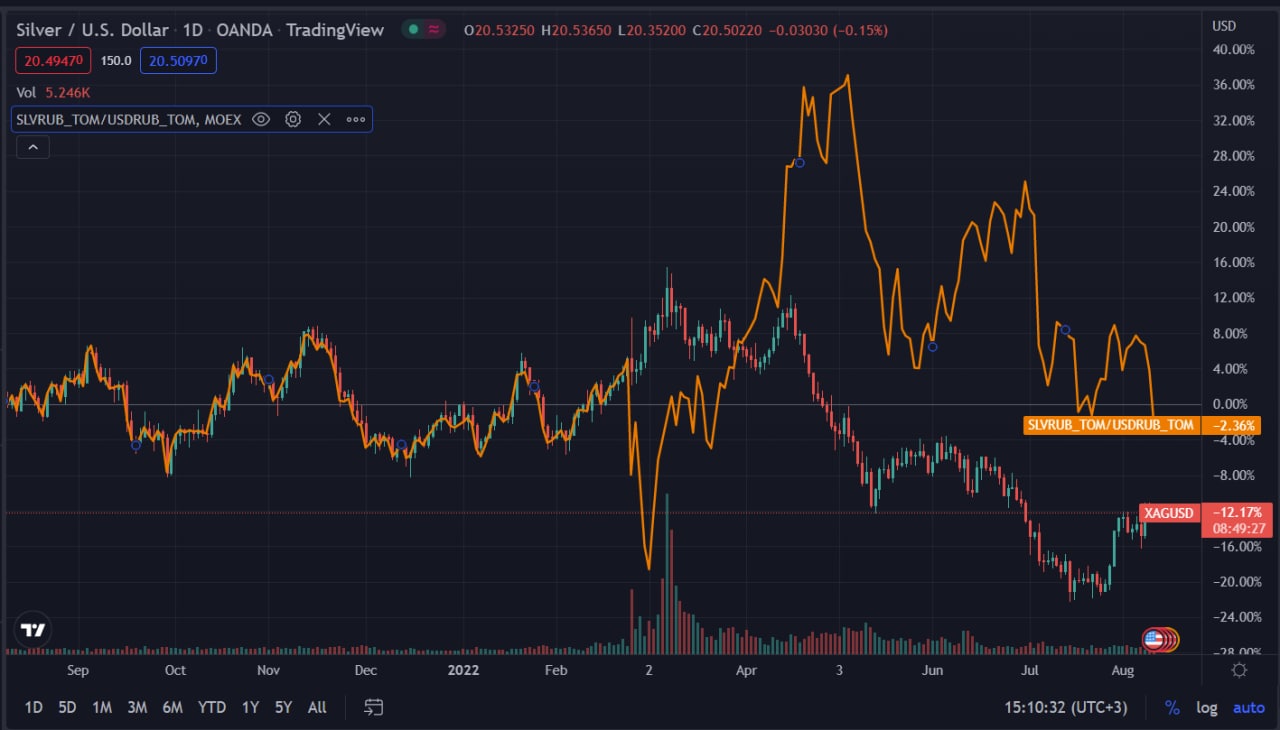This screenshot has width=1280, height=730.
Task: Toggle auto scale mode
Action: pos(1248,707)
